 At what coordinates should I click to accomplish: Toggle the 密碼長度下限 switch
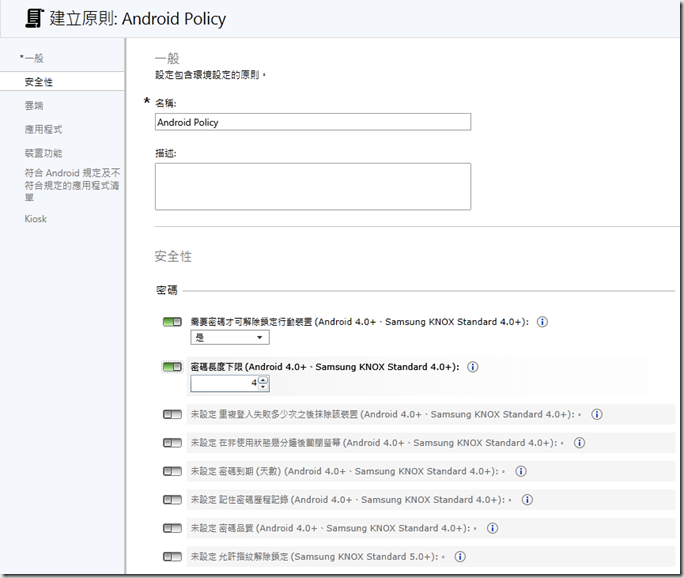[172, 367]
